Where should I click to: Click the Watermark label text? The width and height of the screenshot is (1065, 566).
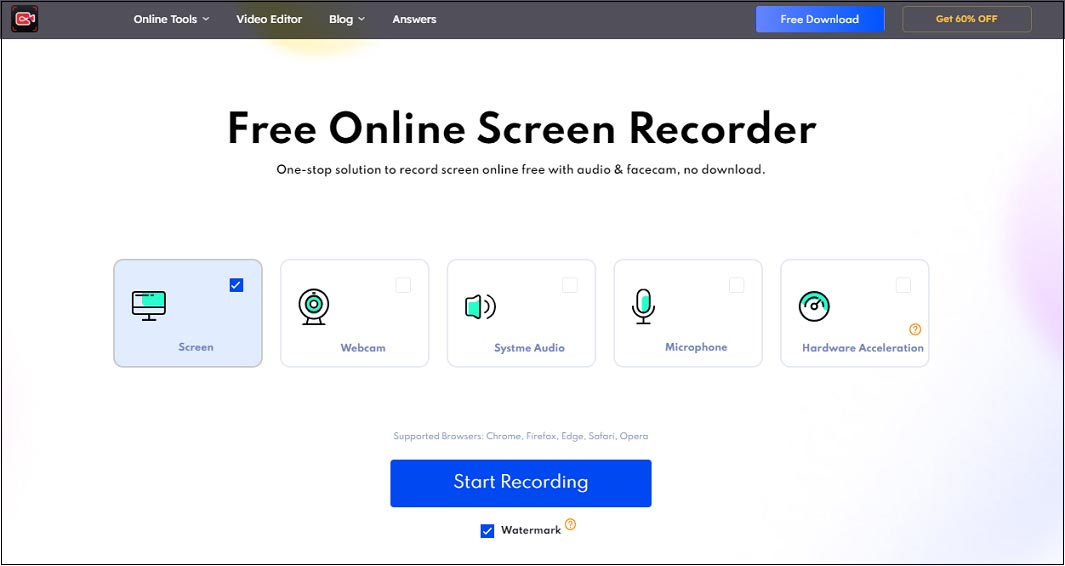[531, 531]
